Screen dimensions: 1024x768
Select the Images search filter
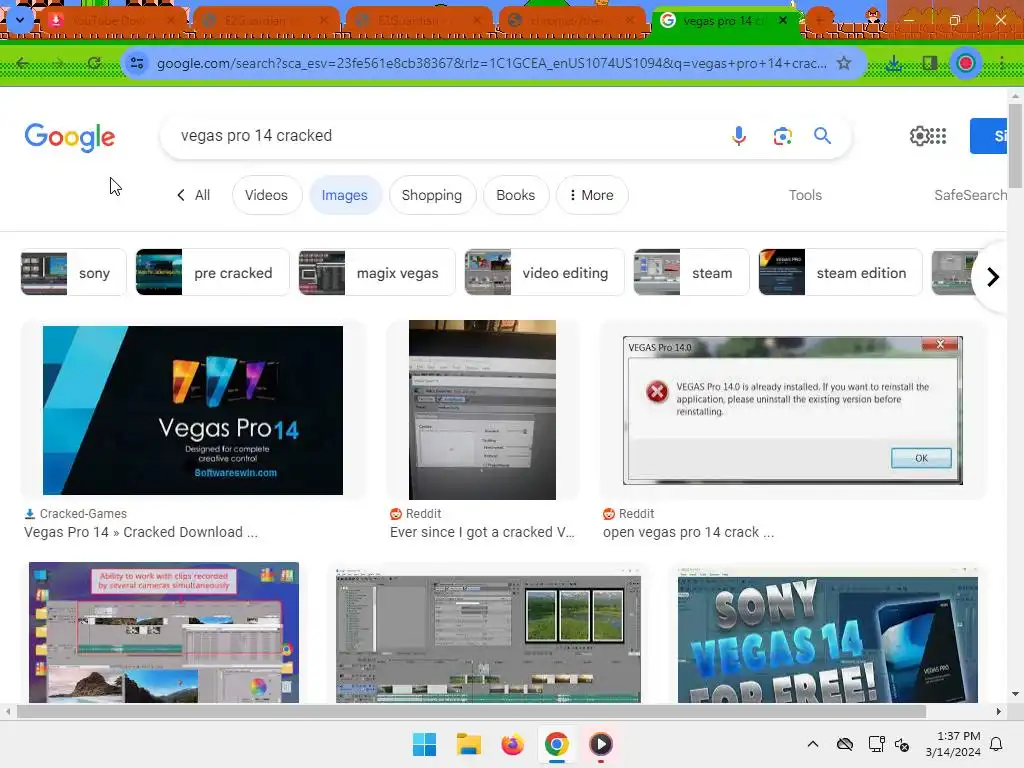[345, 195]
